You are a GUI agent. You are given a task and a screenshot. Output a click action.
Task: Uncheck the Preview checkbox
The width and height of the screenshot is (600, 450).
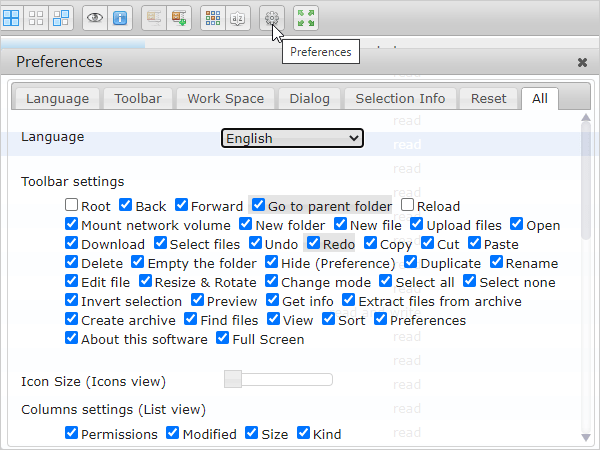pyautogui.click(x=197, y=300)
